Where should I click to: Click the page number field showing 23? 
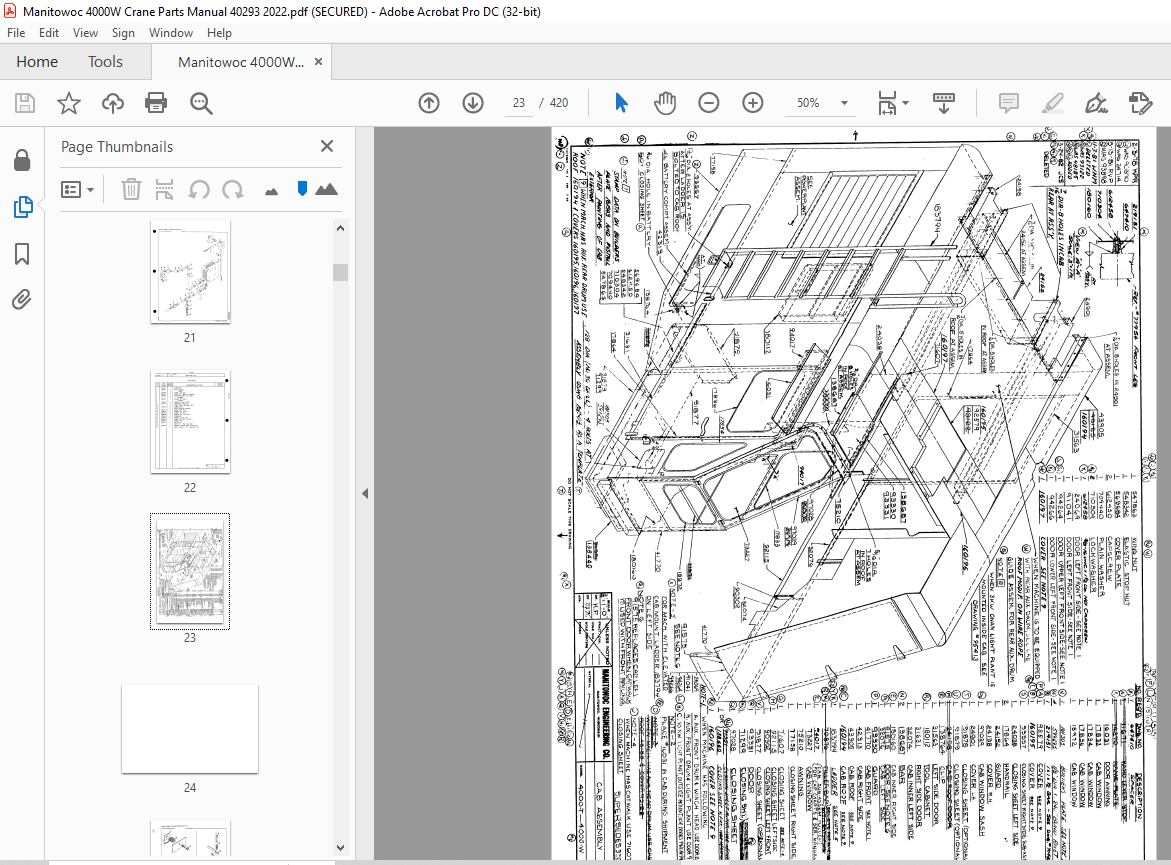(x=518, y=103)
